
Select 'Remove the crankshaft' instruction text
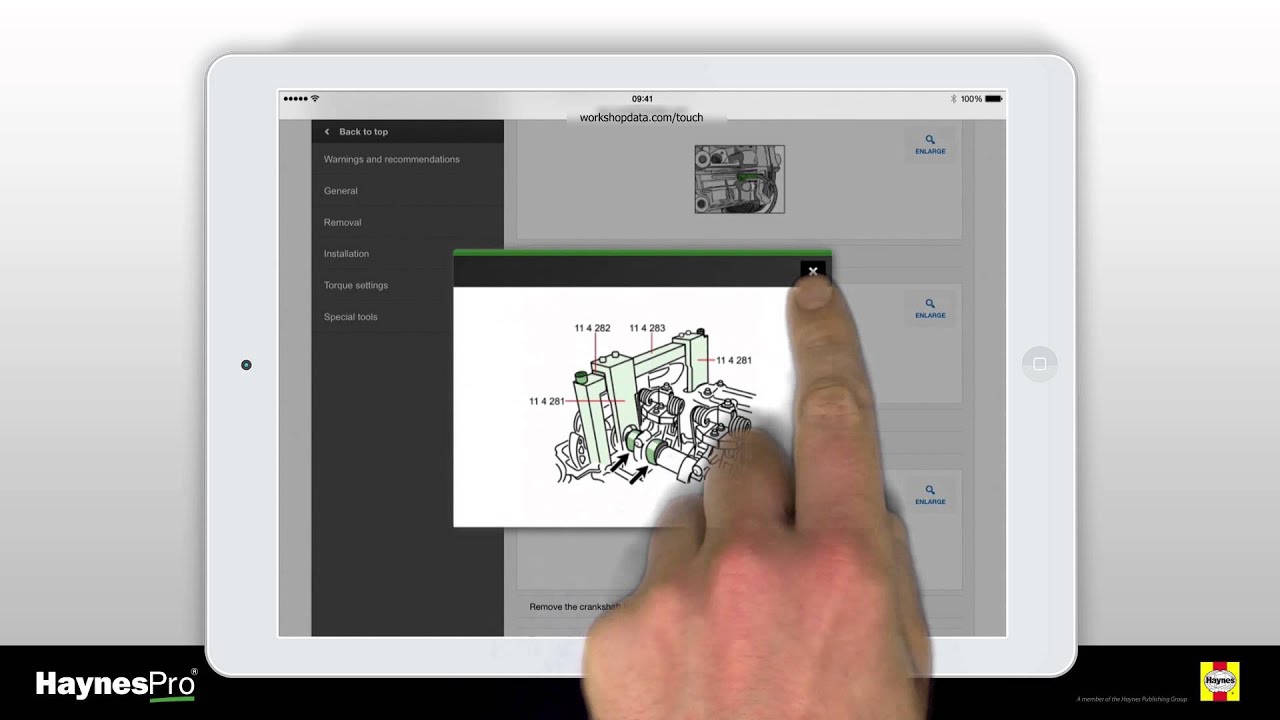576,607
